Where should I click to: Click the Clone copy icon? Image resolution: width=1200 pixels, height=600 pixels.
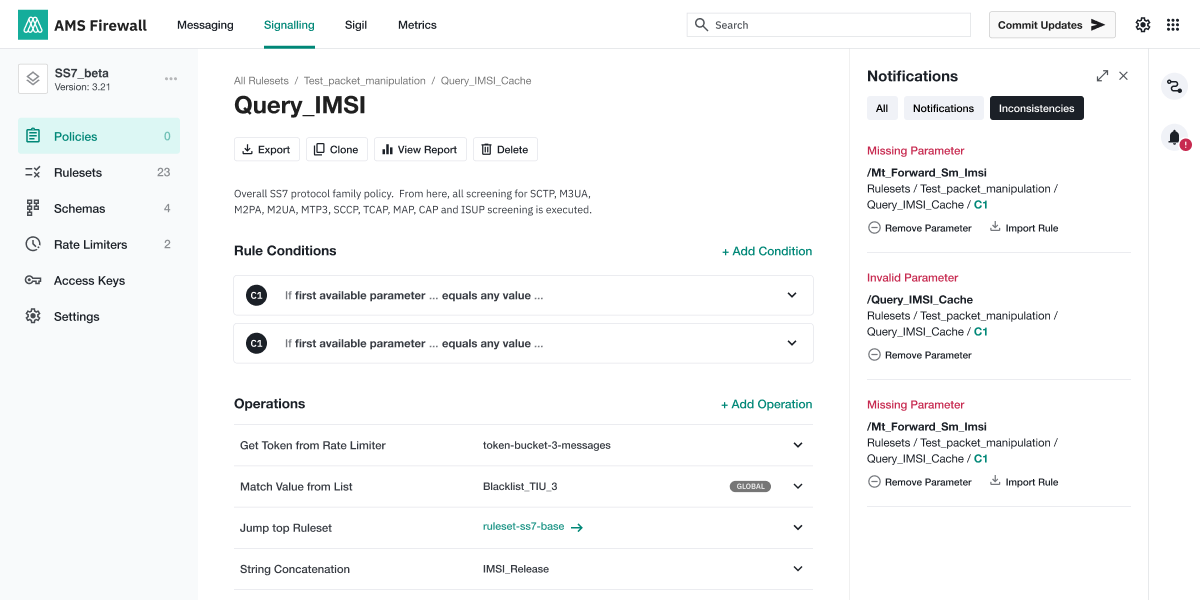pyautogui.click(x=319, y=150)
